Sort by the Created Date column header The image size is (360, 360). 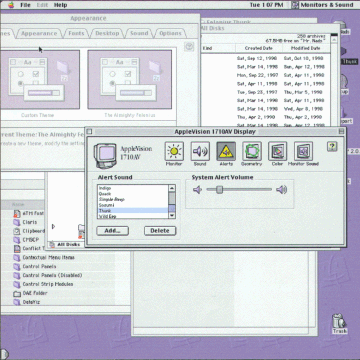click(x=259, y=48)
